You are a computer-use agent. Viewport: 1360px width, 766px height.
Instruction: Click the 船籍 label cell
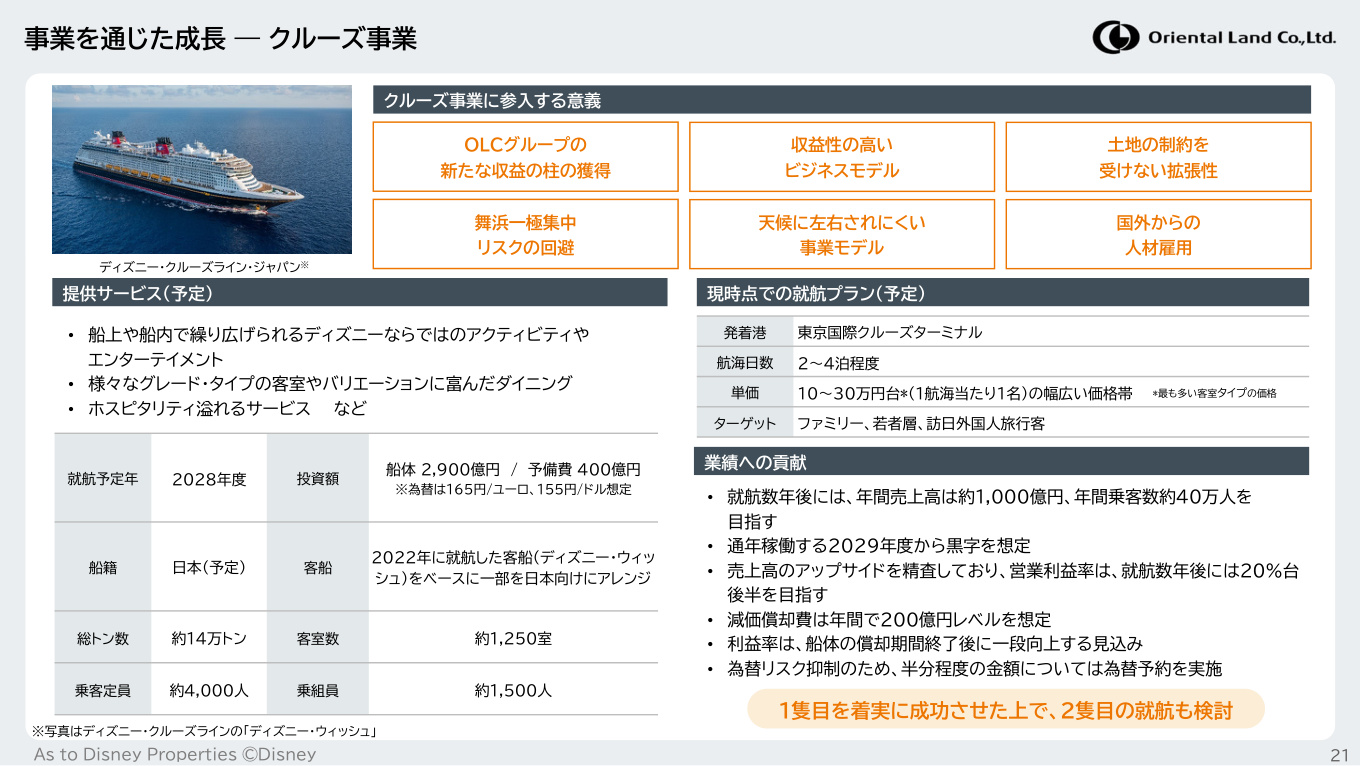[103, 567]
